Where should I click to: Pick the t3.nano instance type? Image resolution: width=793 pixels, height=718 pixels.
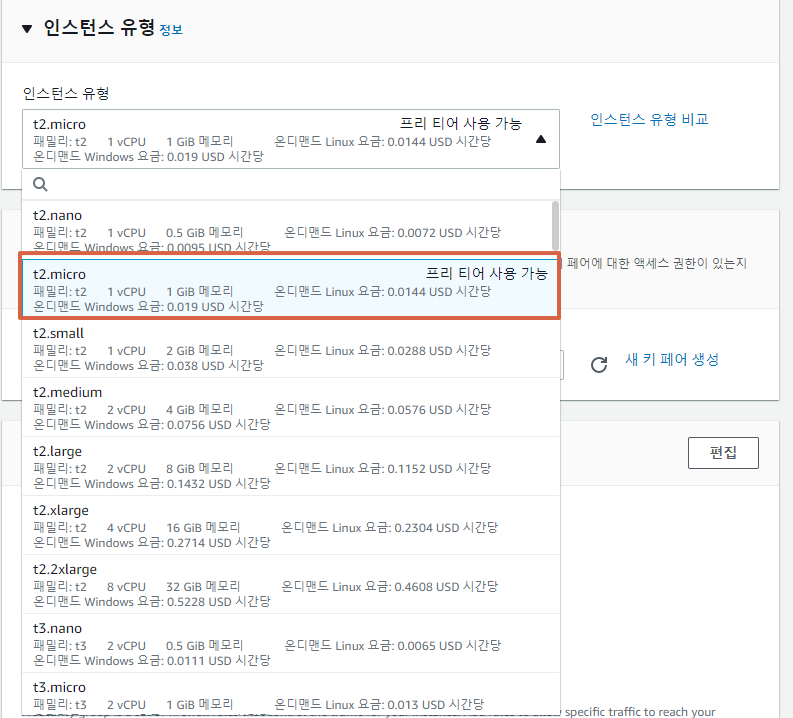pos(291,644)
